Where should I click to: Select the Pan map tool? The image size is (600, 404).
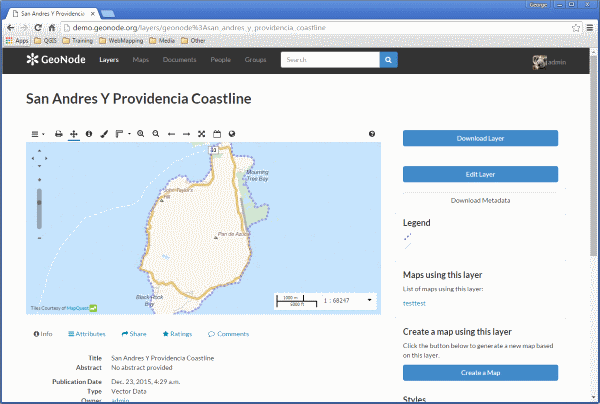pos(73,134)
